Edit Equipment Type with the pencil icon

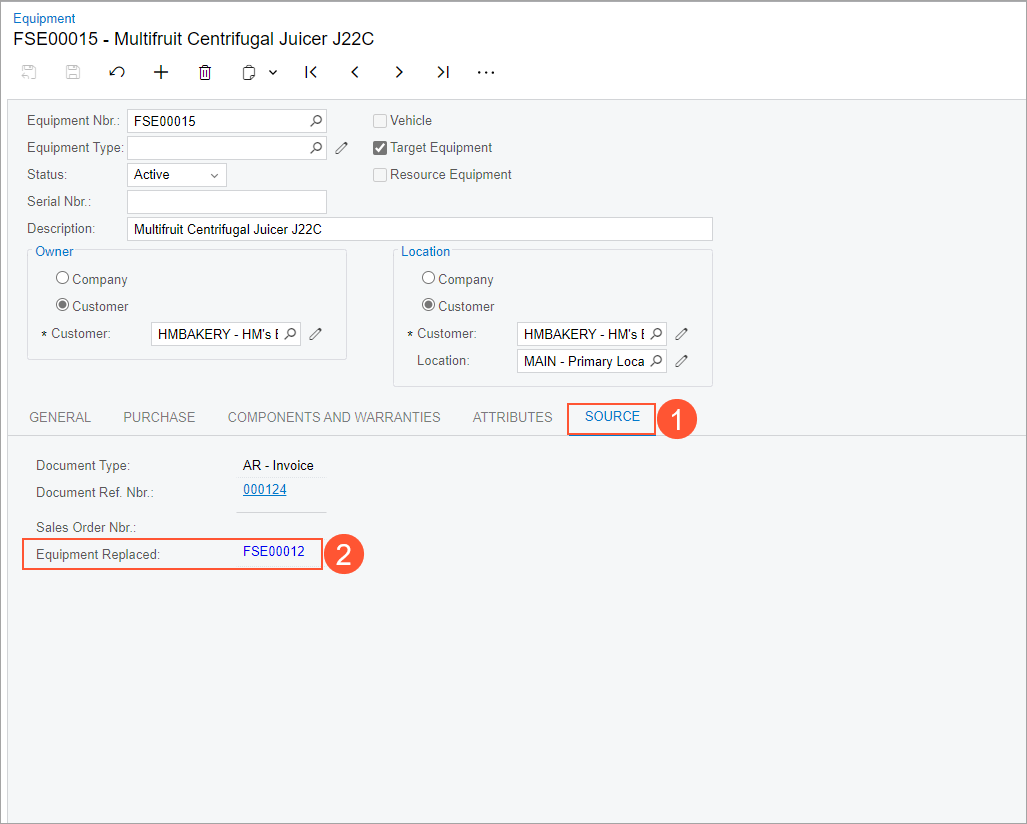(x=341, y=148)
